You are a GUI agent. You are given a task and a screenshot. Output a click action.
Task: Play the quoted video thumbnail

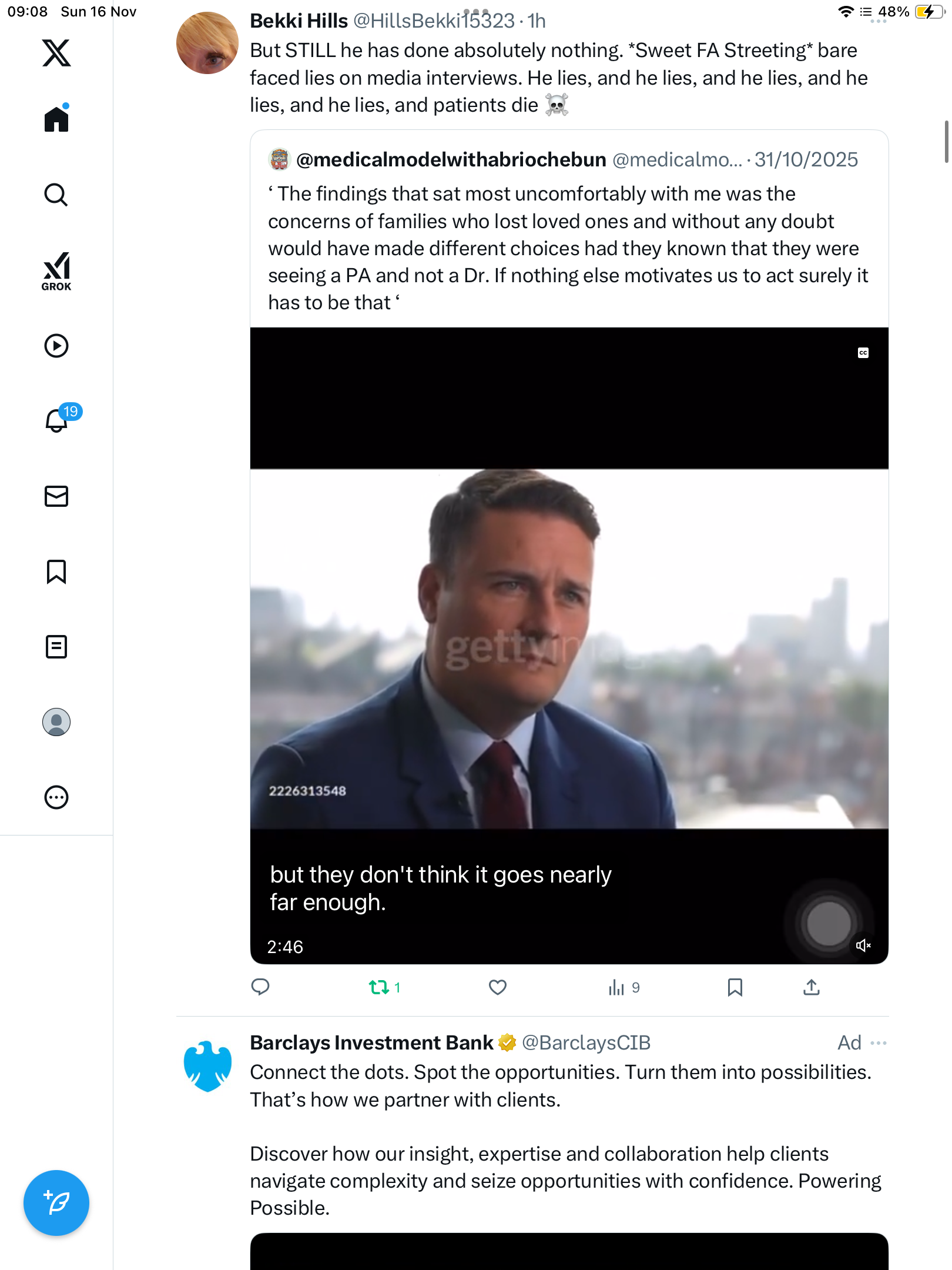click(x=569, y=647)
